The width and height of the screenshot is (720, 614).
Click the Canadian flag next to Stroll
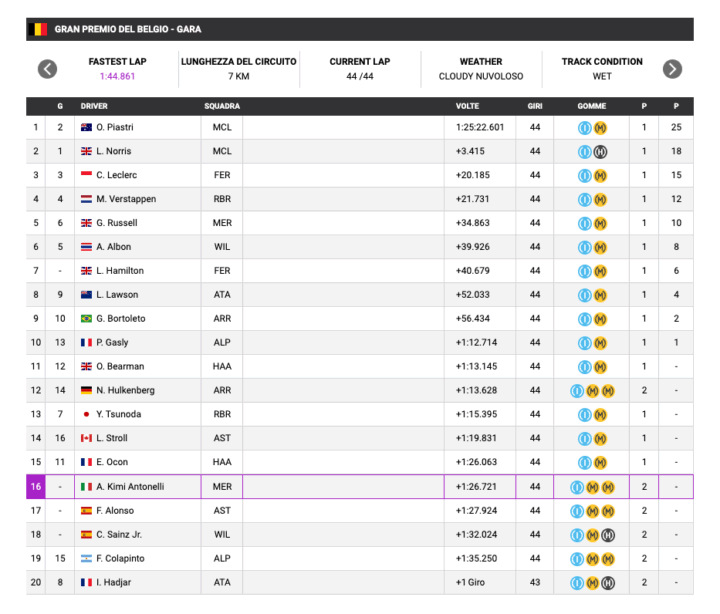coord(86,438)
